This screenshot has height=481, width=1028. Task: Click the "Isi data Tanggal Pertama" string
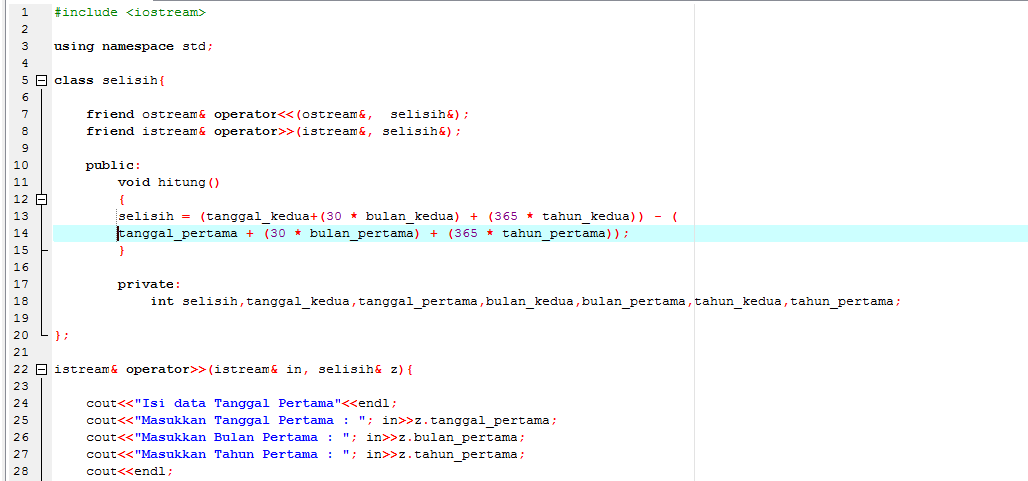coord(238,404)
